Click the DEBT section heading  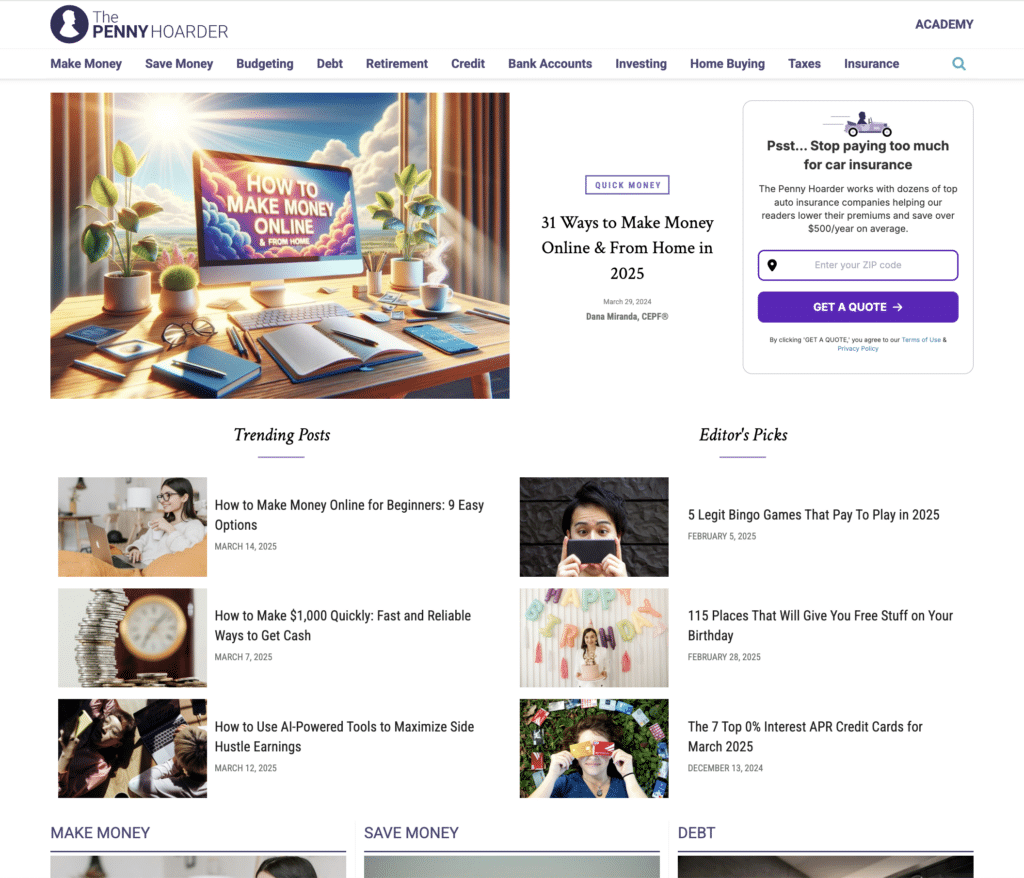pyautogui.click(x=697, y=832)
